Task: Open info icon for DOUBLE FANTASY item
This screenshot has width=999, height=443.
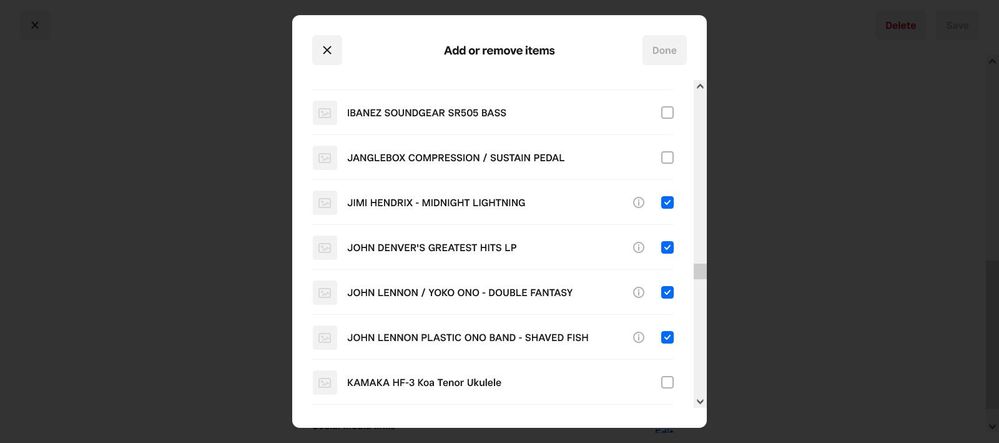Action: (638, 293)
